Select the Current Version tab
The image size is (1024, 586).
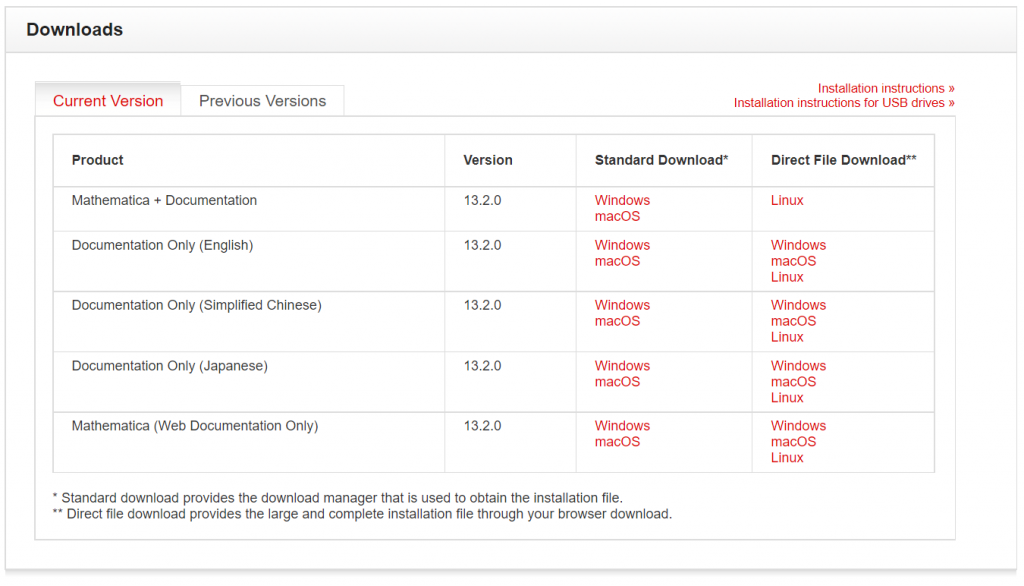pyautogui.click(x=107, y=100)
